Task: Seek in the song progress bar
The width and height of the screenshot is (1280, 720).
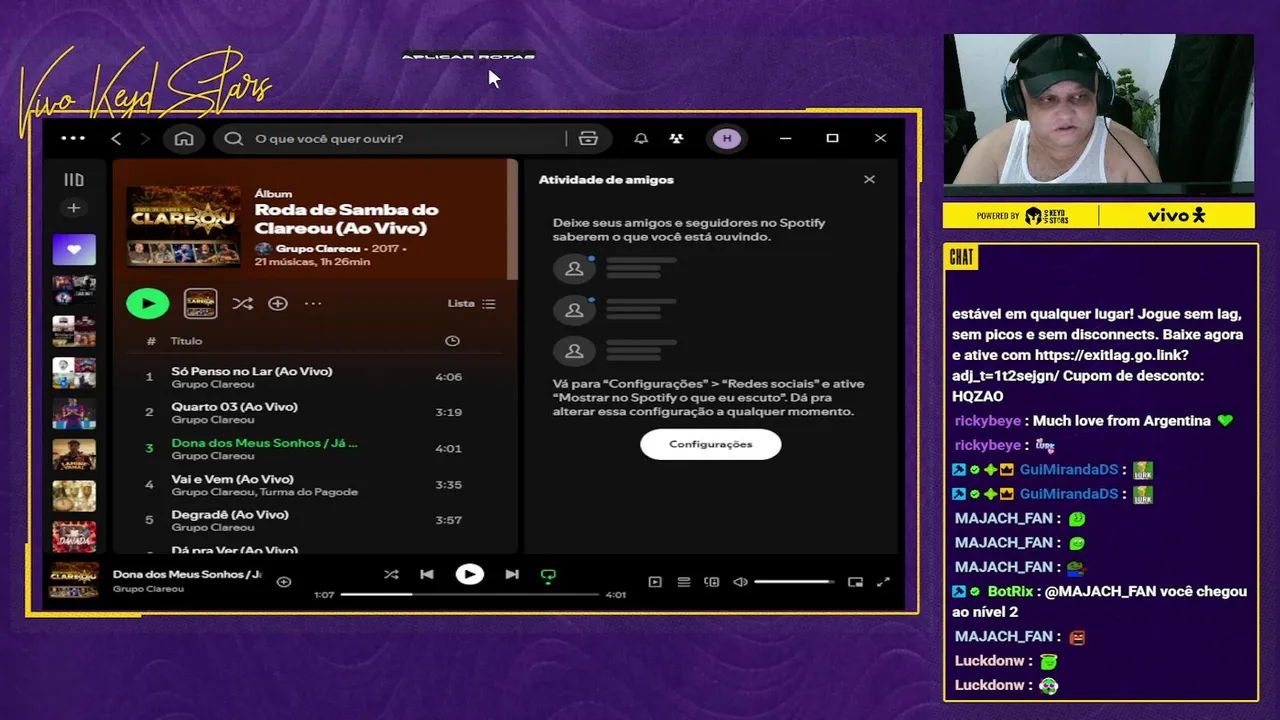Action: click(x=470, y=594)
